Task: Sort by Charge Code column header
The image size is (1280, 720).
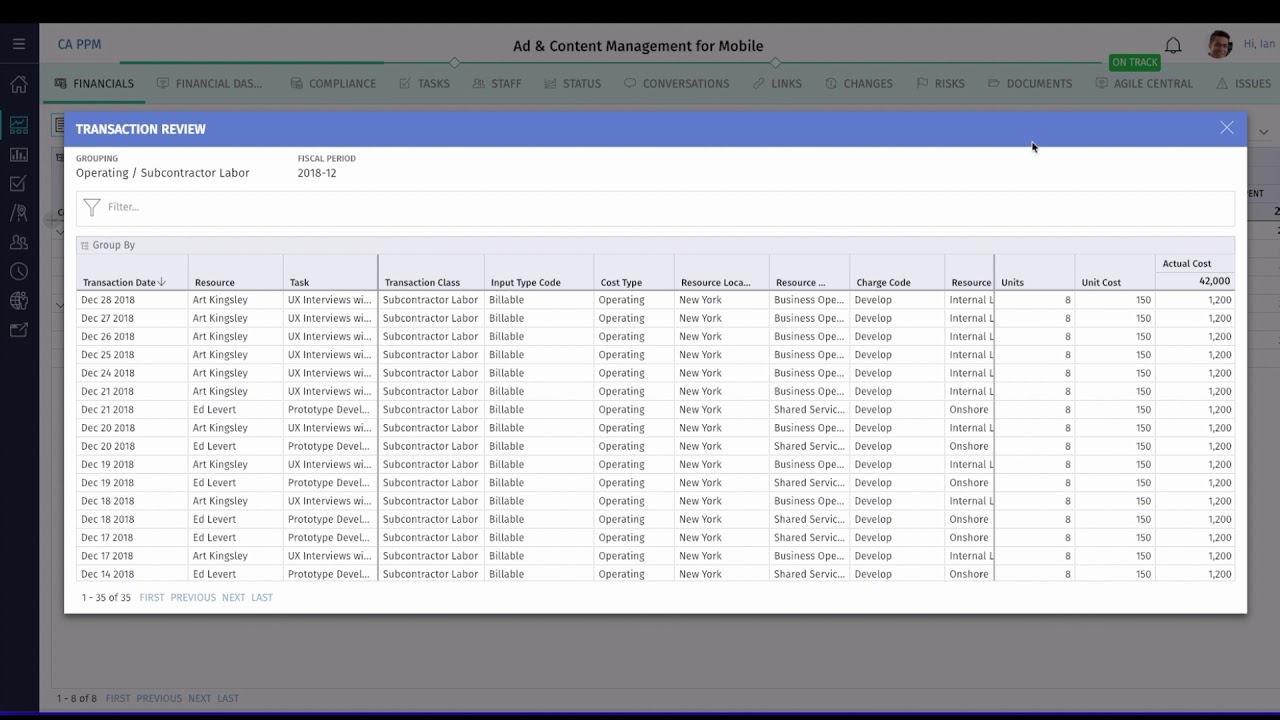Action: [x=883, y=283]
